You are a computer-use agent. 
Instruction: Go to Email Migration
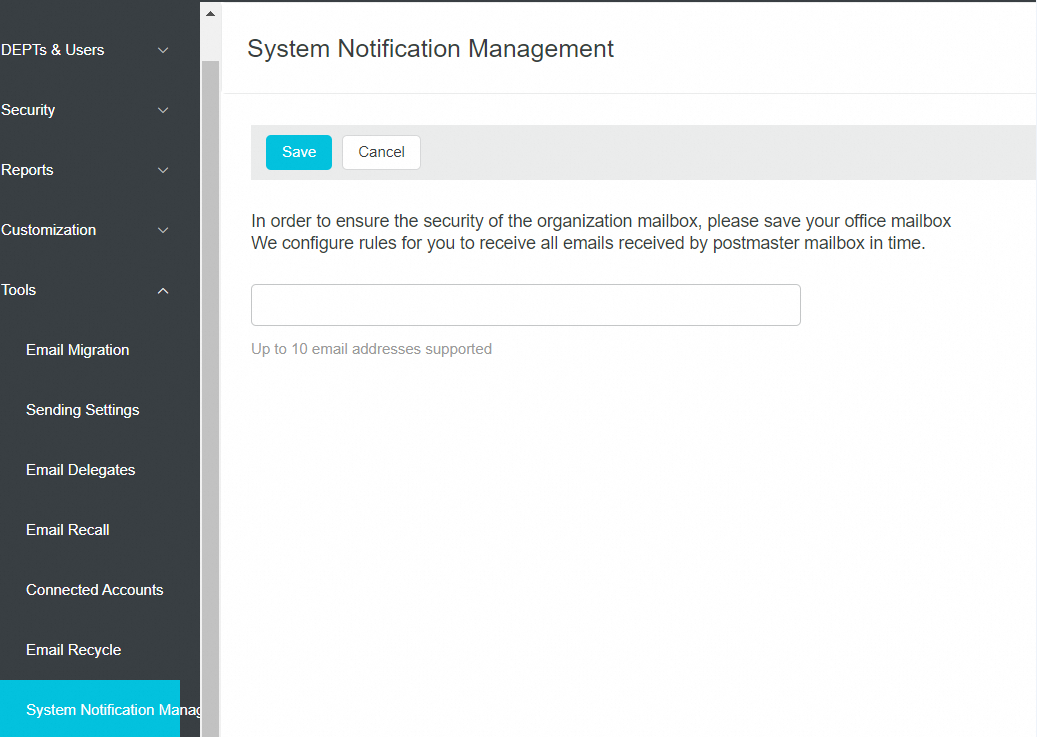pos(77,350)
